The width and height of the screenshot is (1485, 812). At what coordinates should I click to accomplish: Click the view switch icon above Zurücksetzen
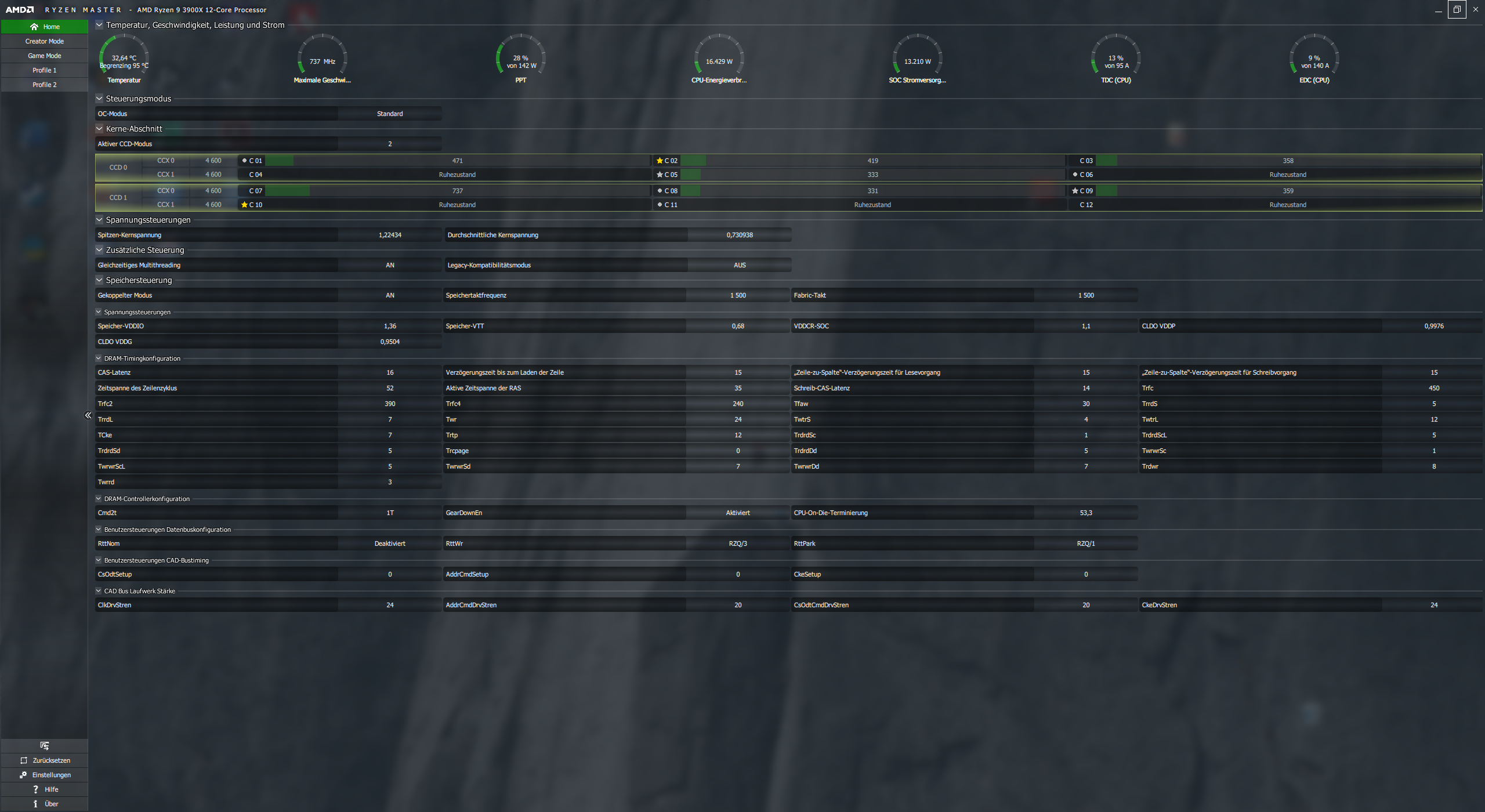click(x=45, y=746)
